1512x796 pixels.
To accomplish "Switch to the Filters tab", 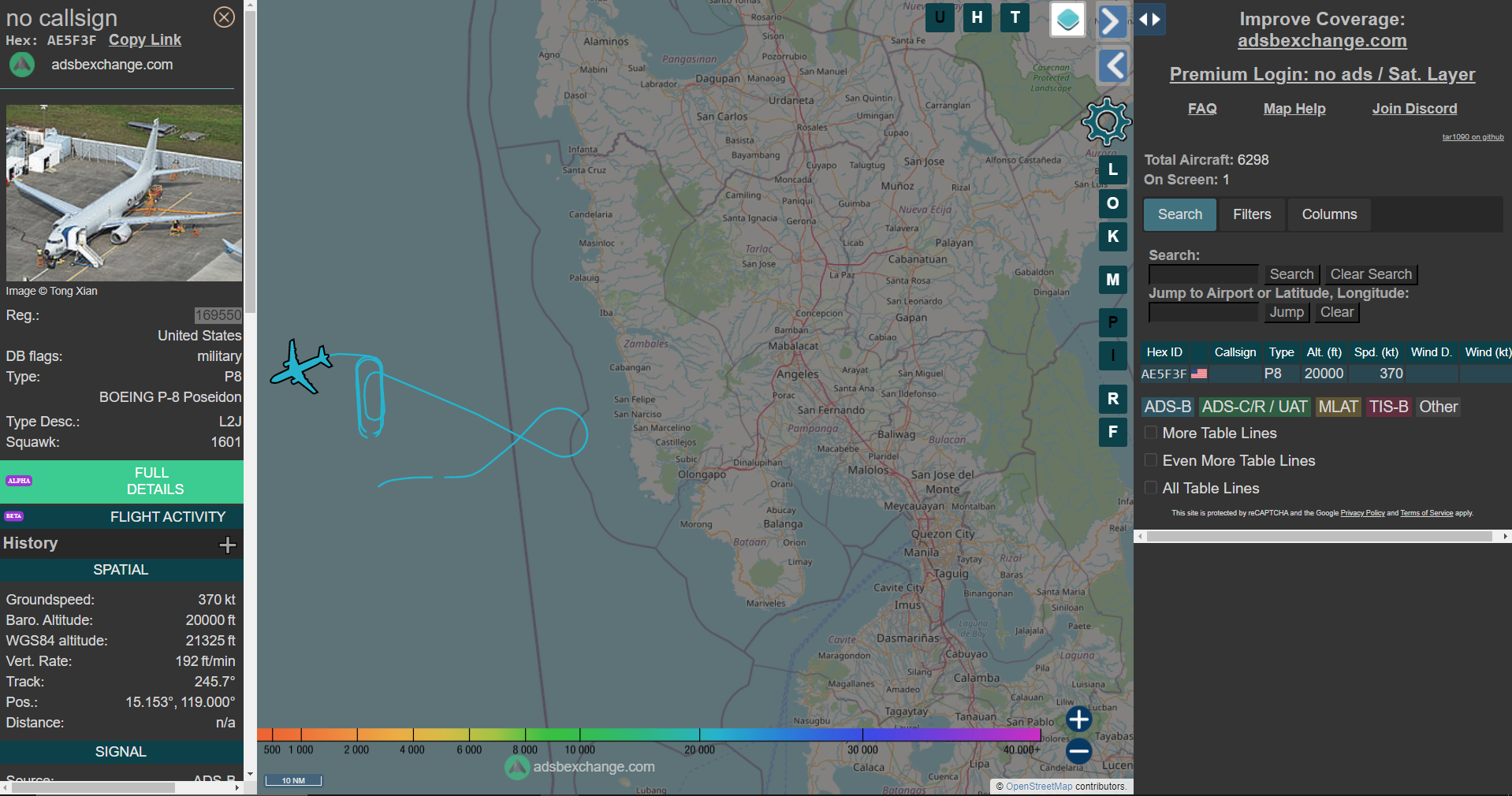I will coord(1252,214).
